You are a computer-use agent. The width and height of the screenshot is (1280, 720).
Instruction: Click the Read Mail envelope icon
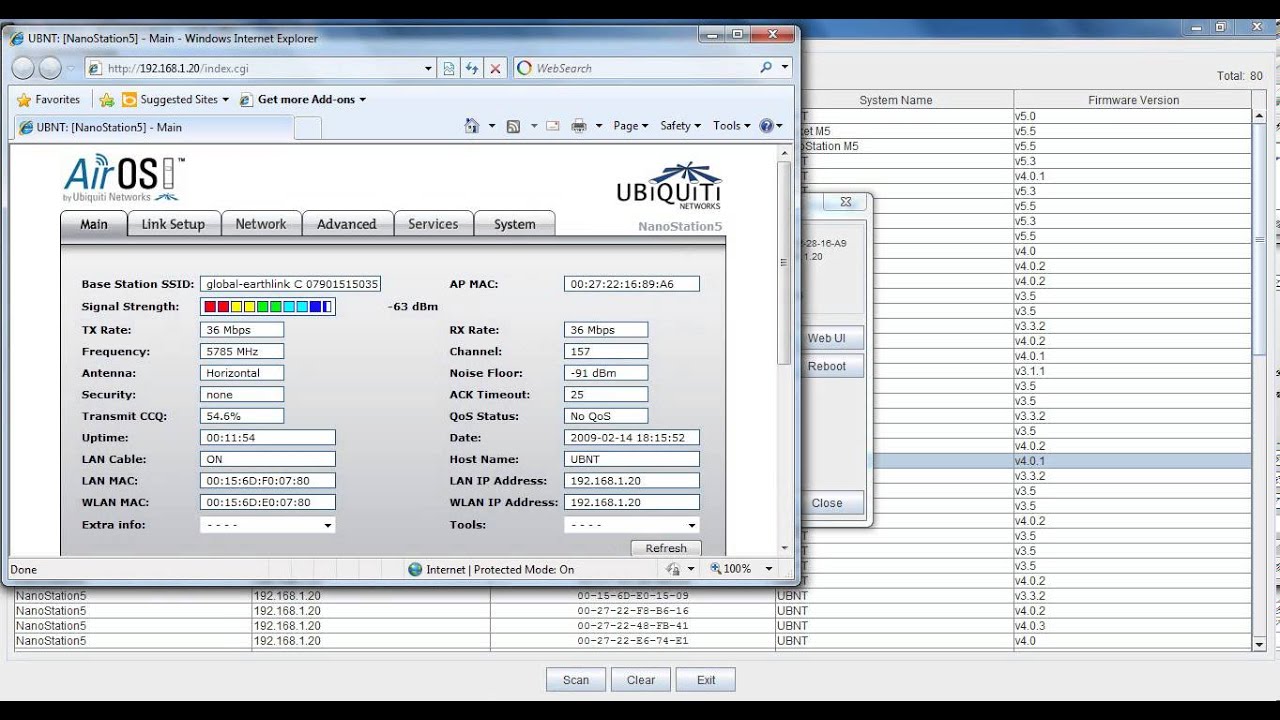pos(552,126)
